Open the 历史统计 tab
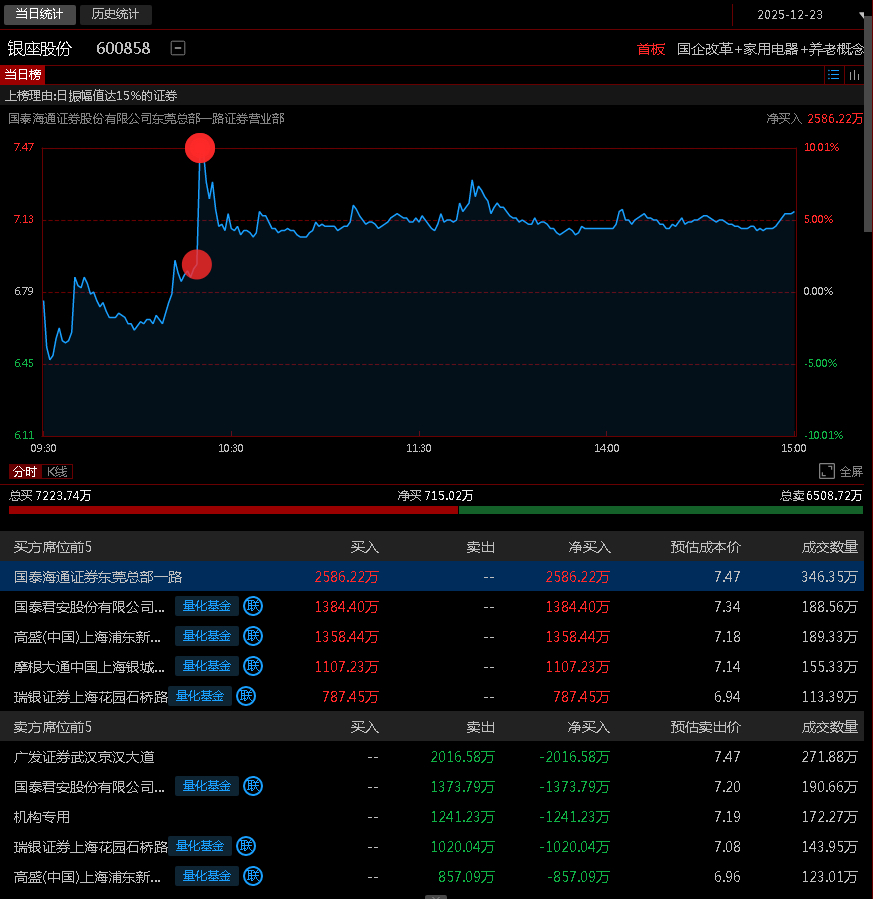The image size is (873, 899). pos(116,14)
